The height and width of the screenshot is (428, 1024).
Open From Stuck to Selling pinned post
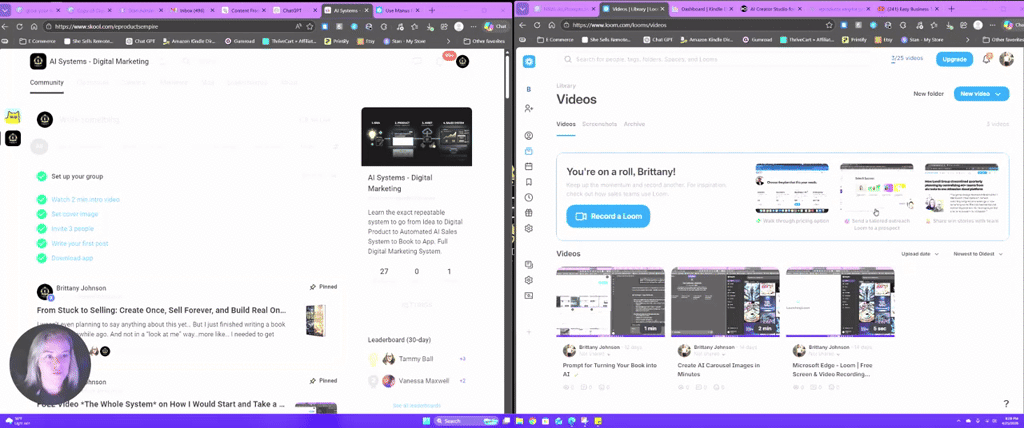coord(161,310)
